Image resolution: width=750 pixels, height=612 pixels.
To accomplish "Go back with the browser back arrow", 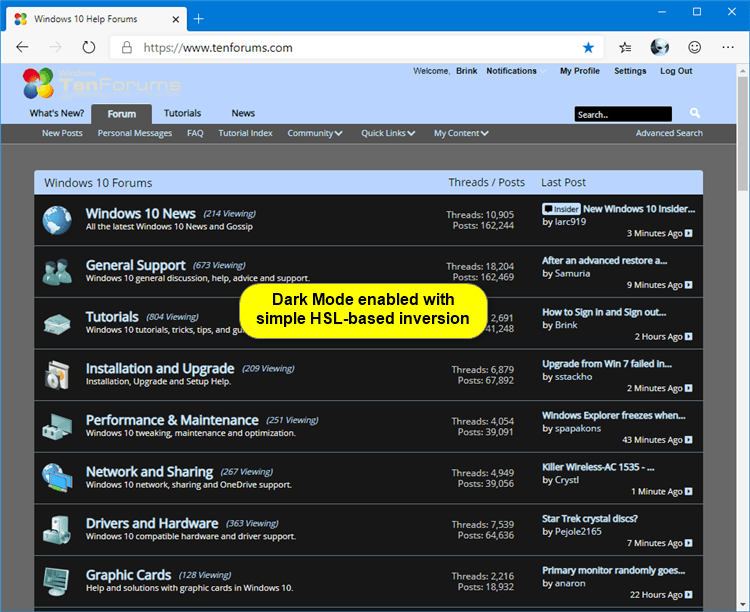I will pos(22,47).
